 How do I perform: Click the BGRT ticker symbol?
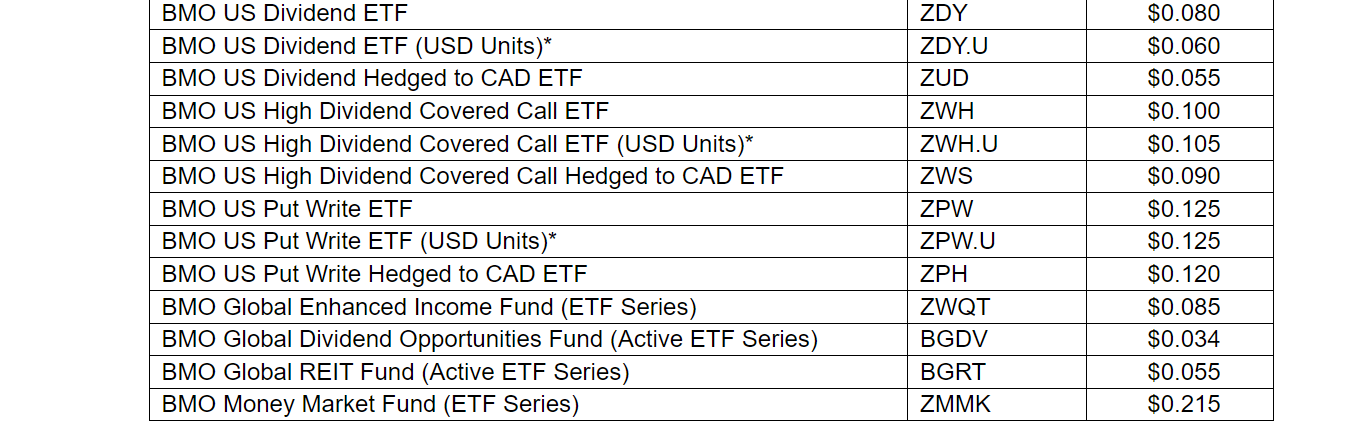pos(952,372)
